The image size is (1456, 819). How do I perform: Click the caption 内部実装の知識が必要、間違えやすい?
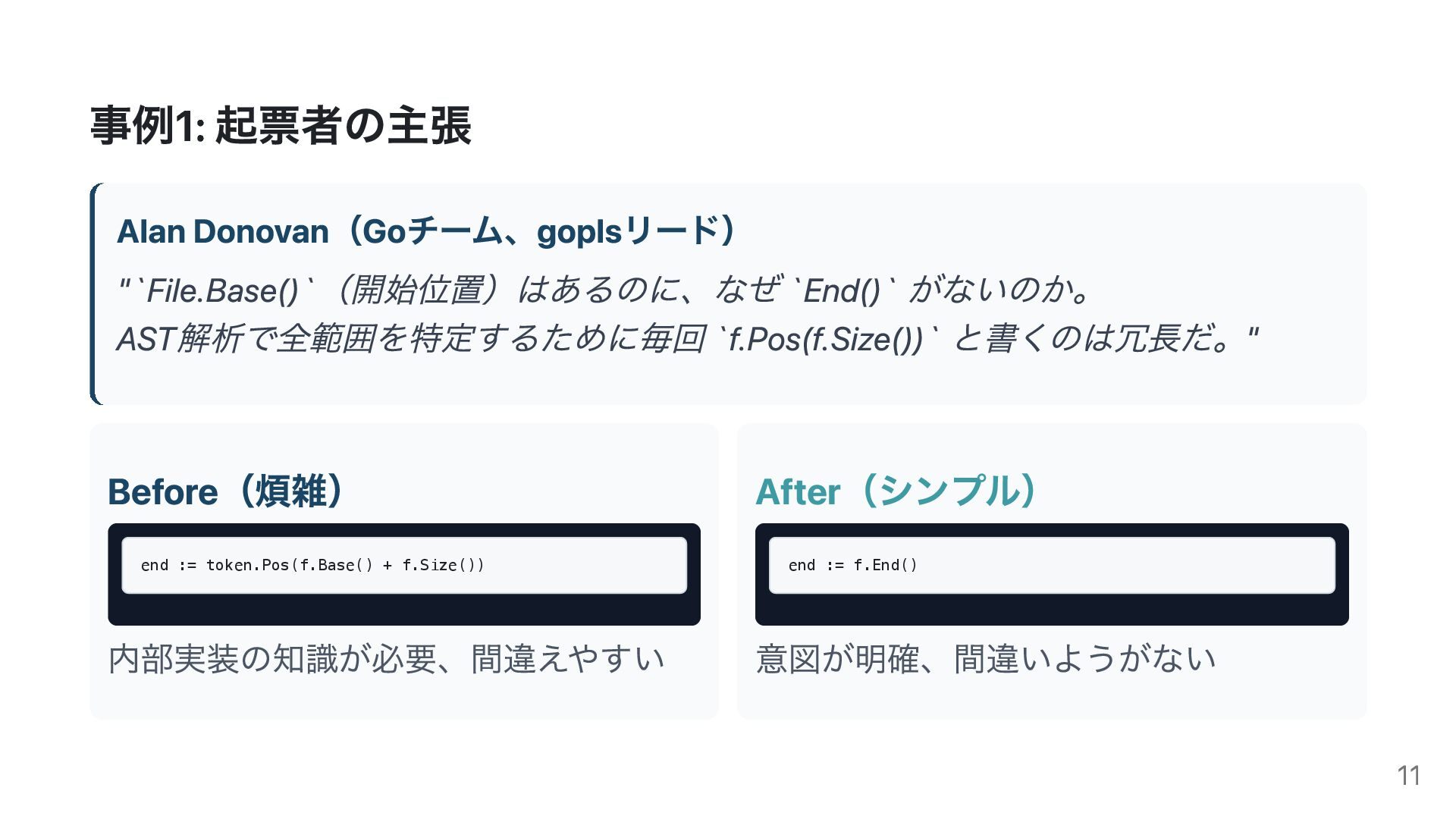pyautogui.click(x=387, y=659)
